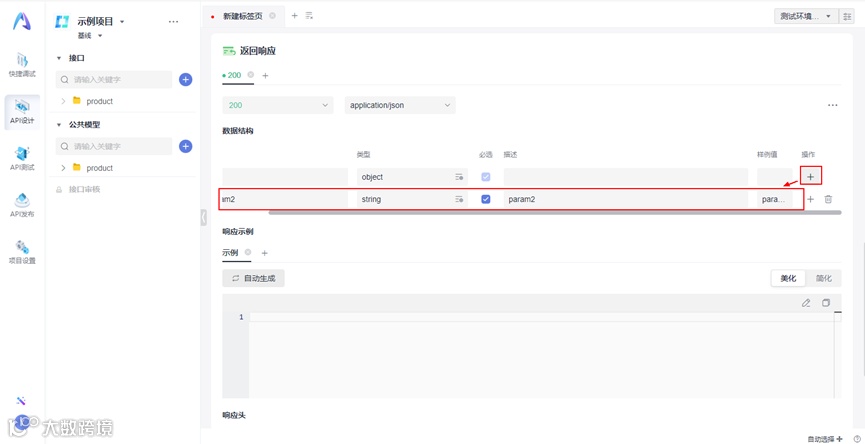Add a new item in the 接口 section
Screen dimensions: 865x444
186,79
